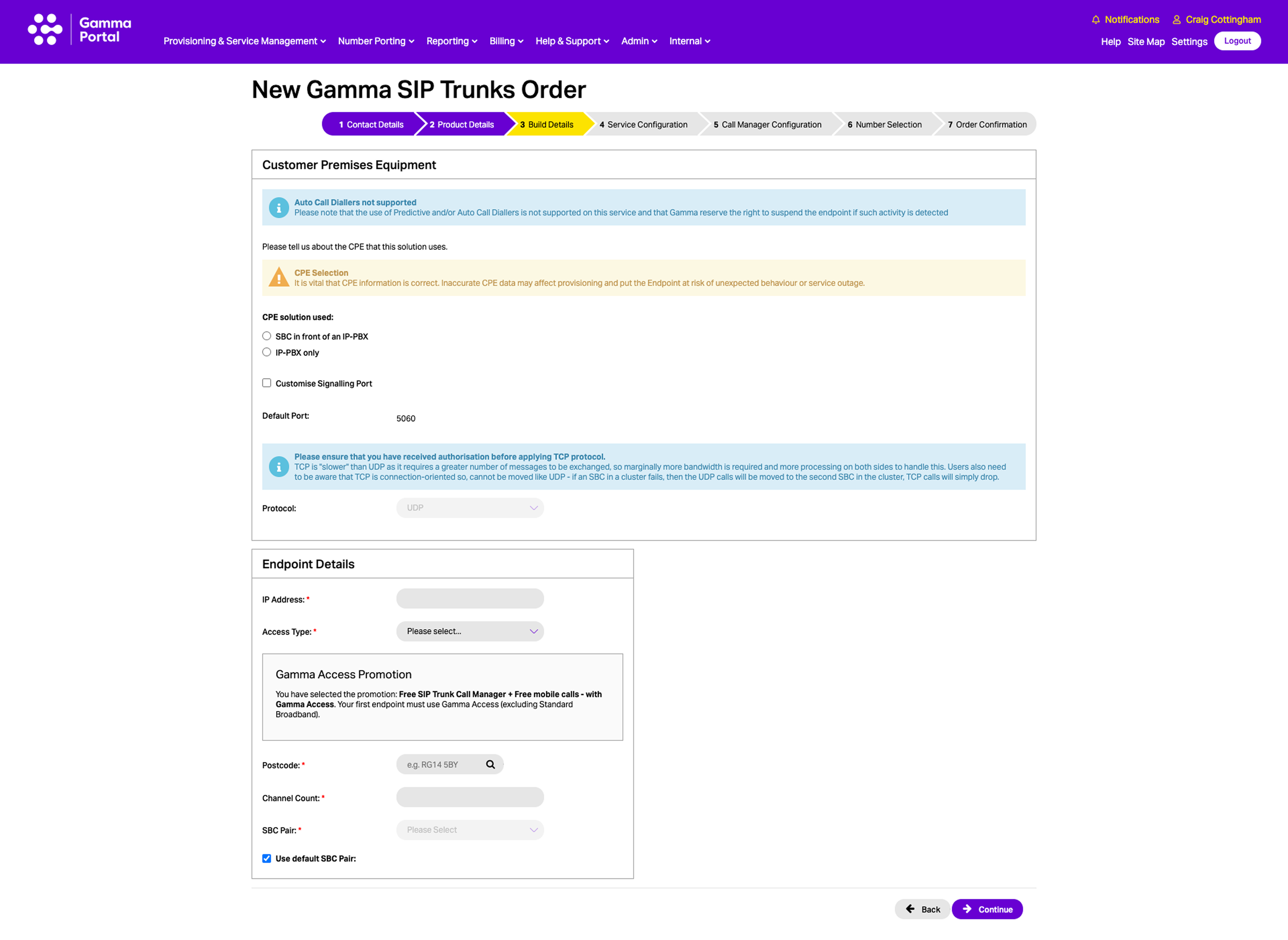Click the TCP protocol info icon

[279, 467]
